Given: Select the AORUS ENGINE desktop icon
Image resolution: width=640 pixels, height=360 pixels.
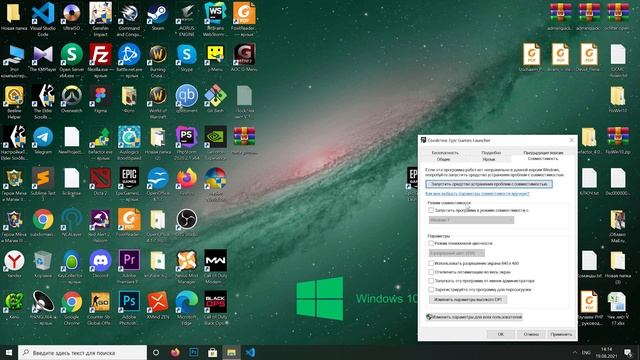Looking at the screenshot, I should [x=187, y=19].
